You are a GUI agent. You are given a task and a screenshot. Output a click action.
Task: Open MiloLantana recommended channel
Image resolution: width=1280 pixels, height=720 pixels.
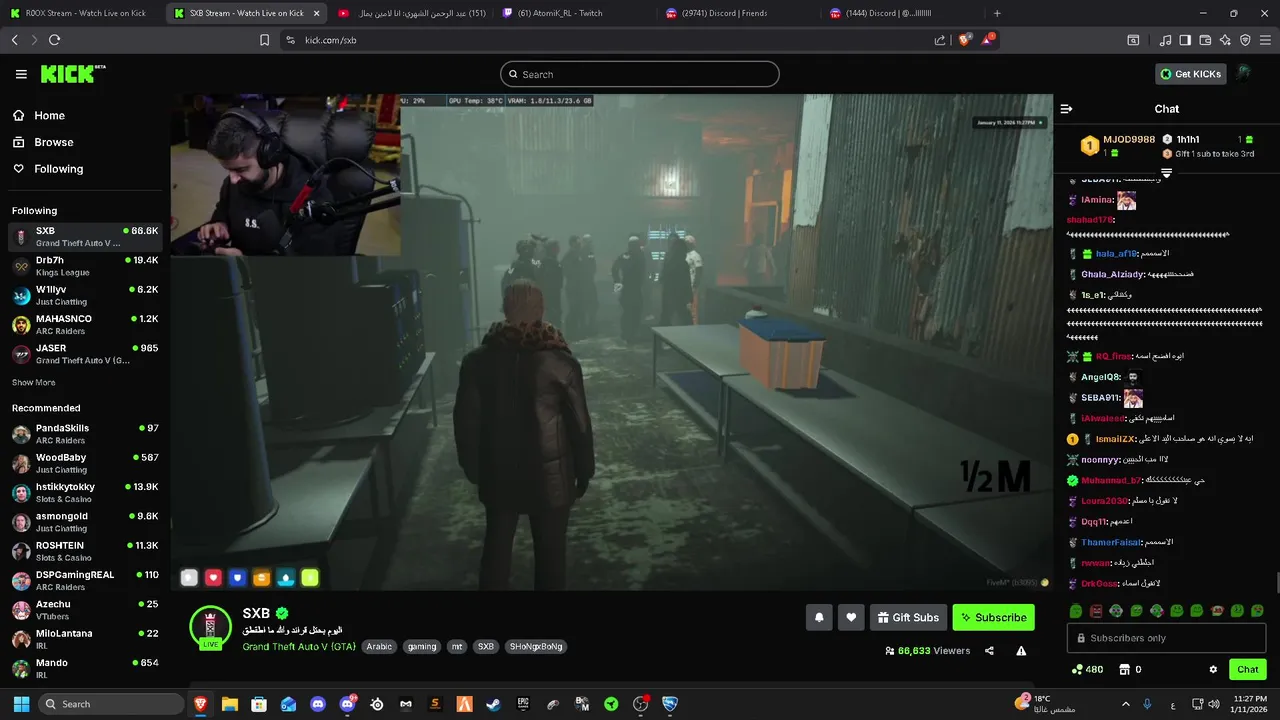[84, 639]
